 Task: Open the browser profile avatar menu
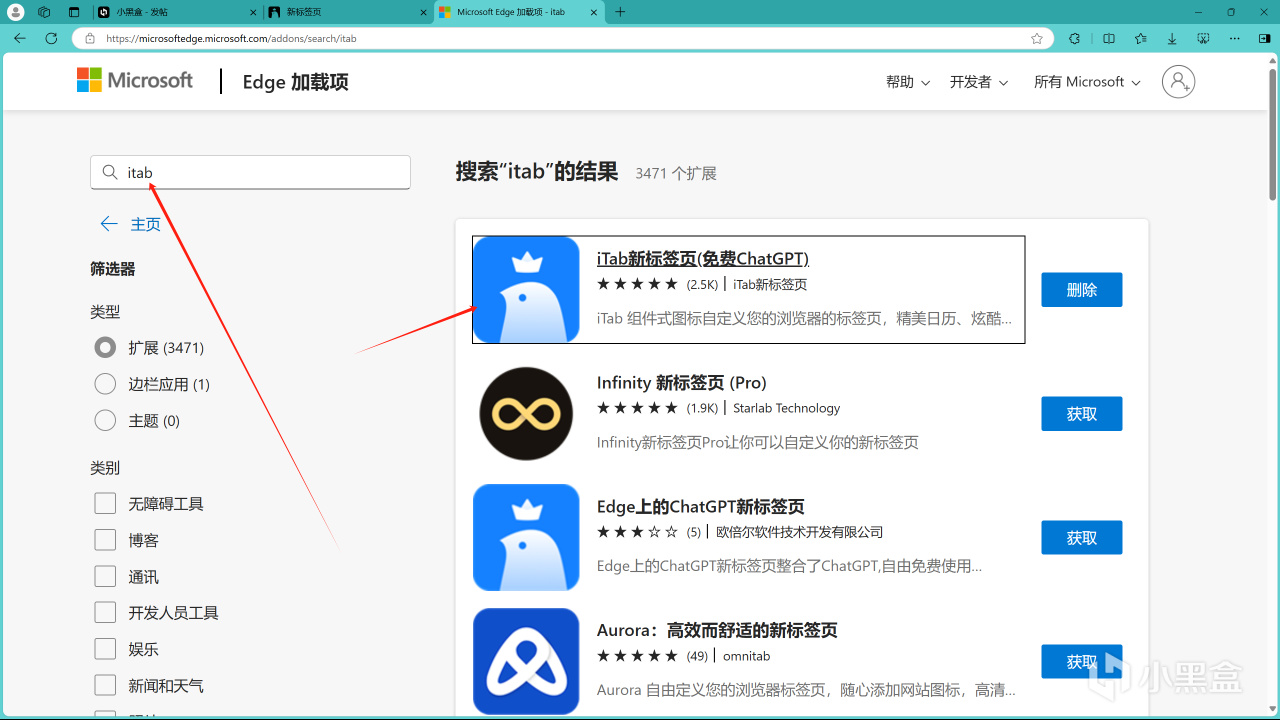[16, 12]
